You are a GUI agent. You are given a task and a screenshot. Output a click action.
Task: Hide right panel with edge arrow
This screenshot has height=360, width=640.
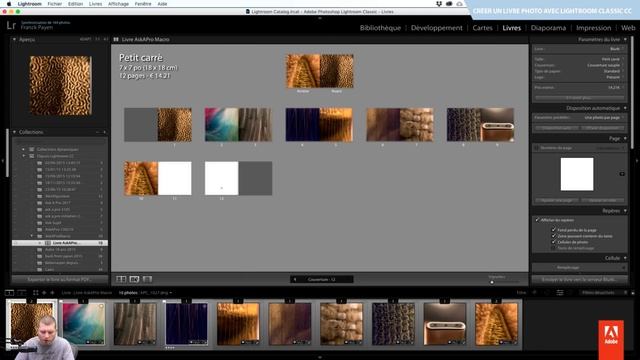(638, 161)
